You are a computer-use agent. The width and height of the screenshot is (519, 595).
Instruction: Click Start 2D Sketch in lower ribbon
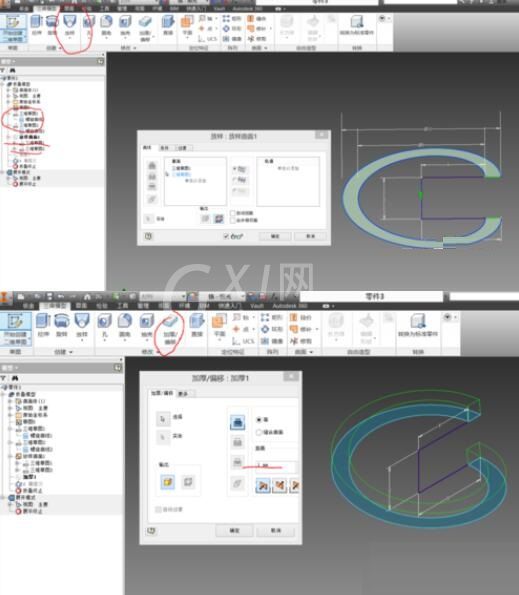[16, 329]
